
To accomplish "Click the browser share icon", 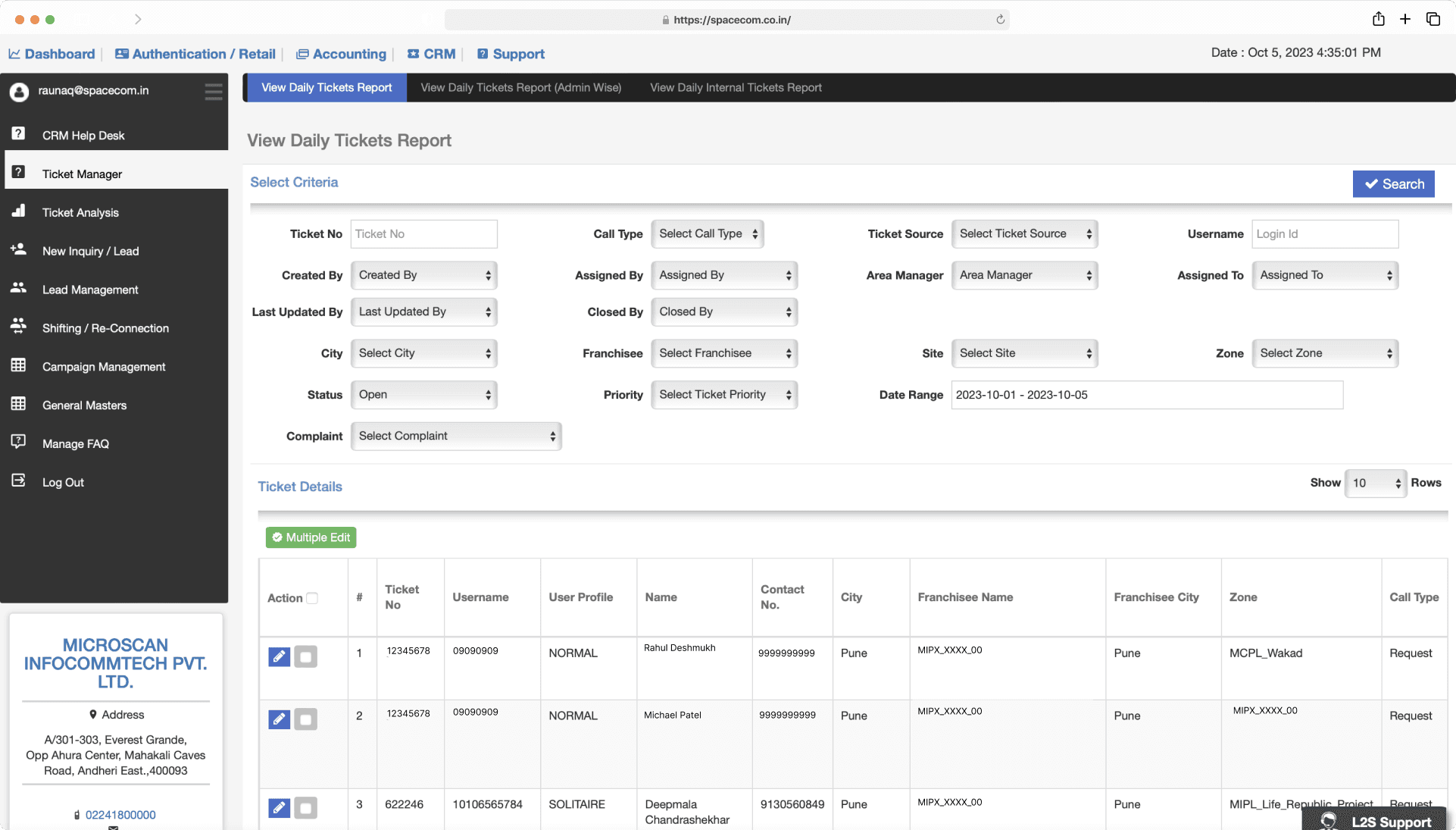I will 1378,20.
